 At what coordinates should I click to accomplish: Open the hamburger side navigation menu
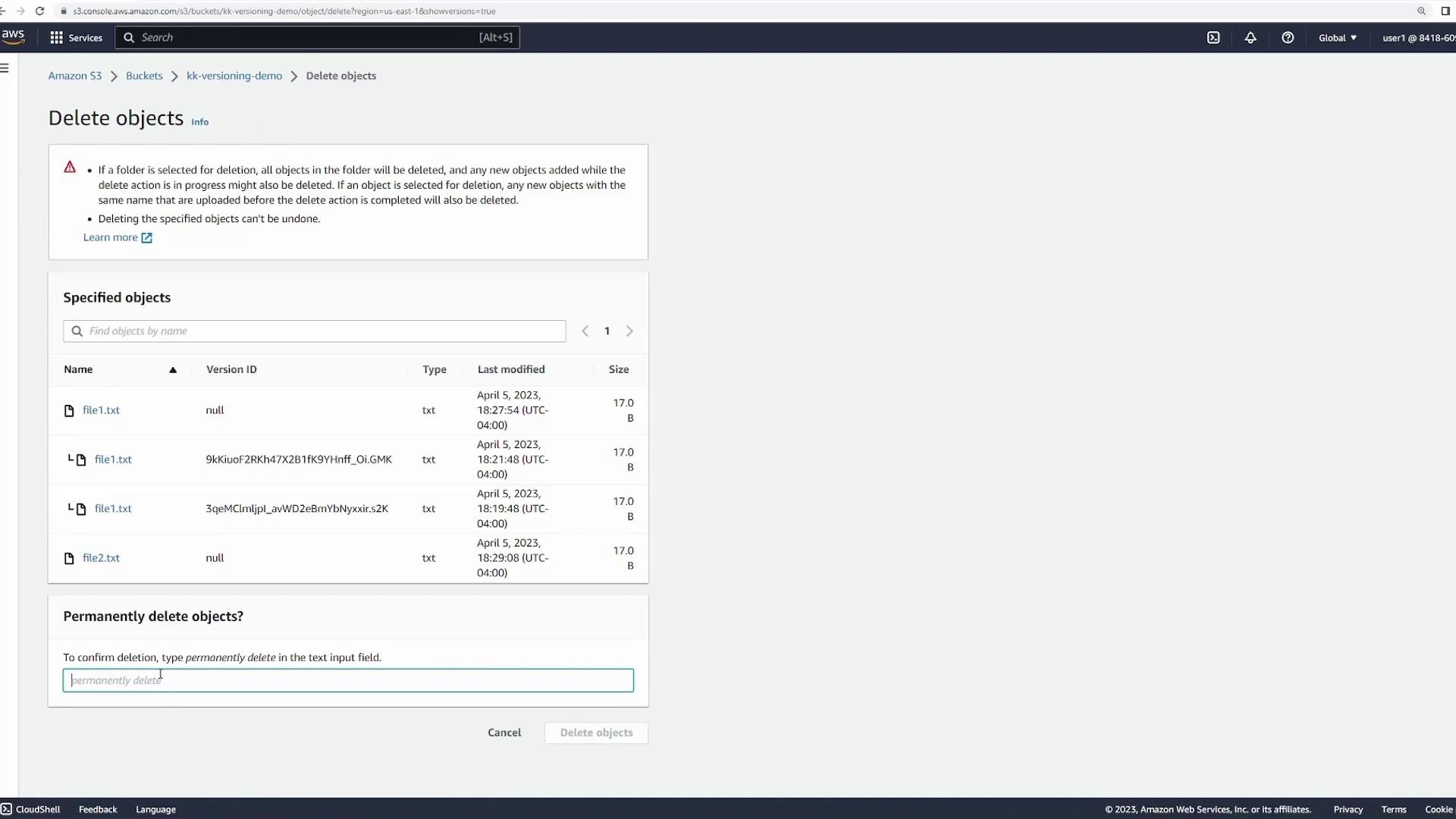click(x=5, y=68)
